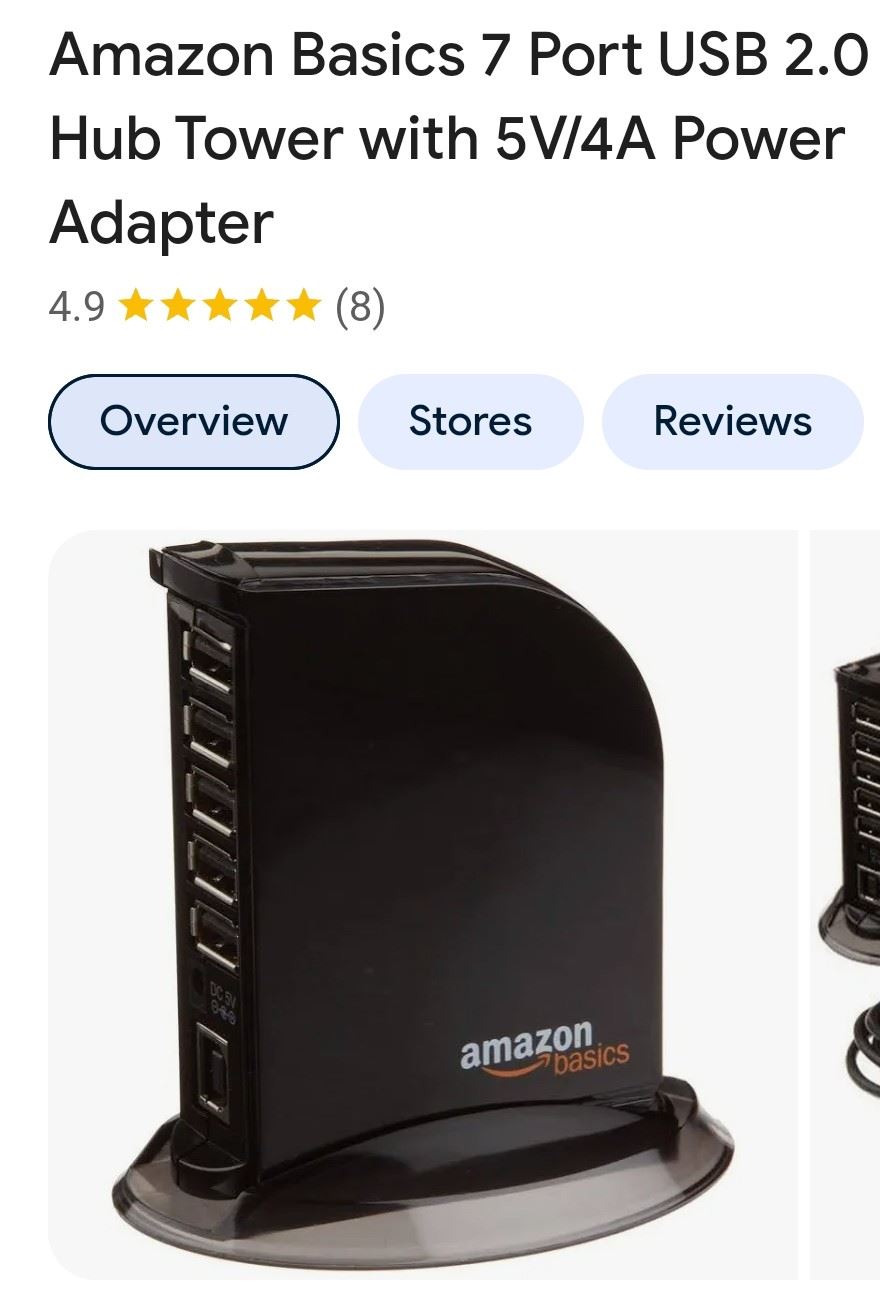The width and height of the screenshot is (880, 1294).
Task: Click the first yellow rating star
Action: (135, 305)
